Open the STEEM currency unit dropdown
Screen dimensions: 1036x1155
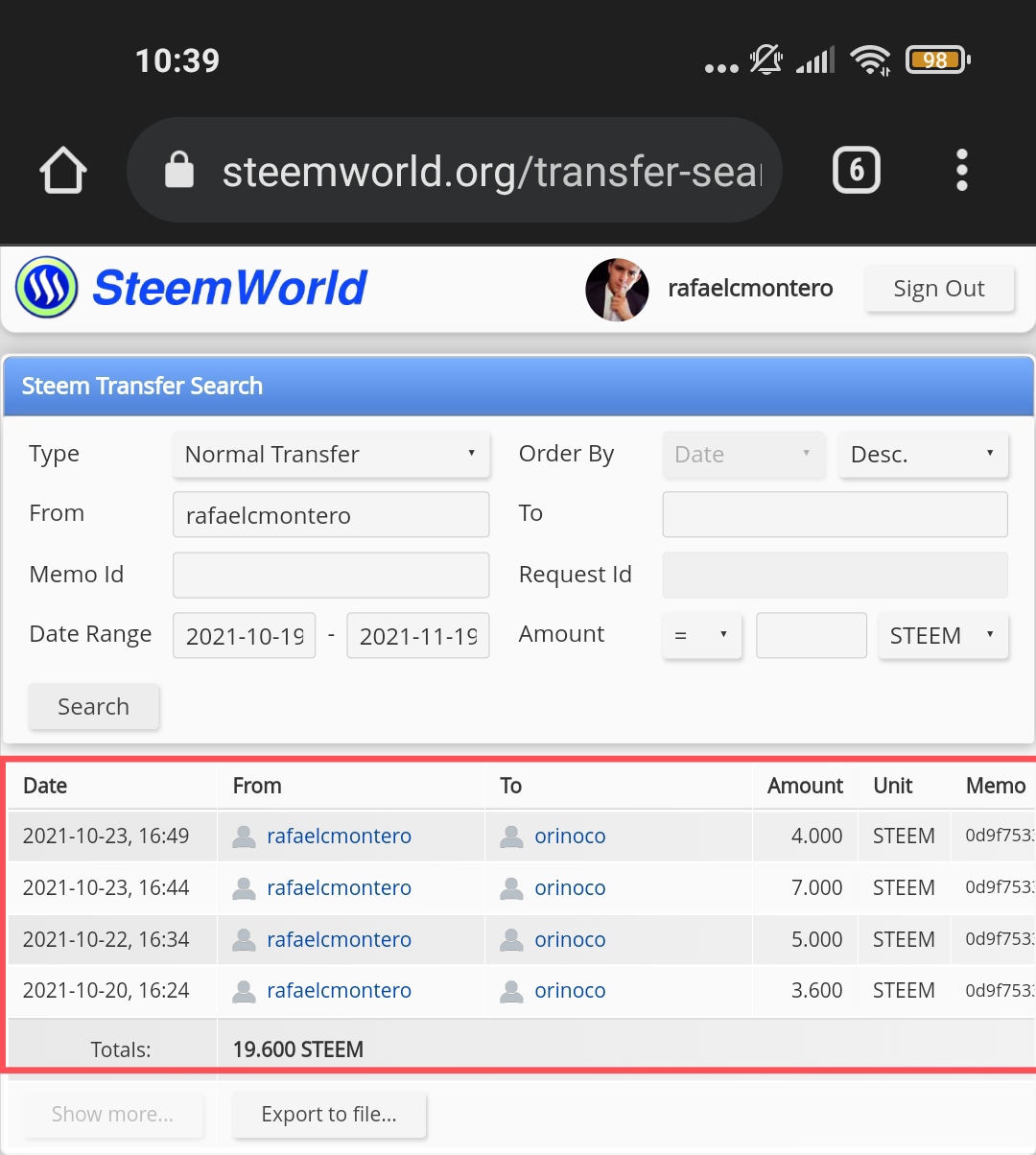(x=943, y=635)
